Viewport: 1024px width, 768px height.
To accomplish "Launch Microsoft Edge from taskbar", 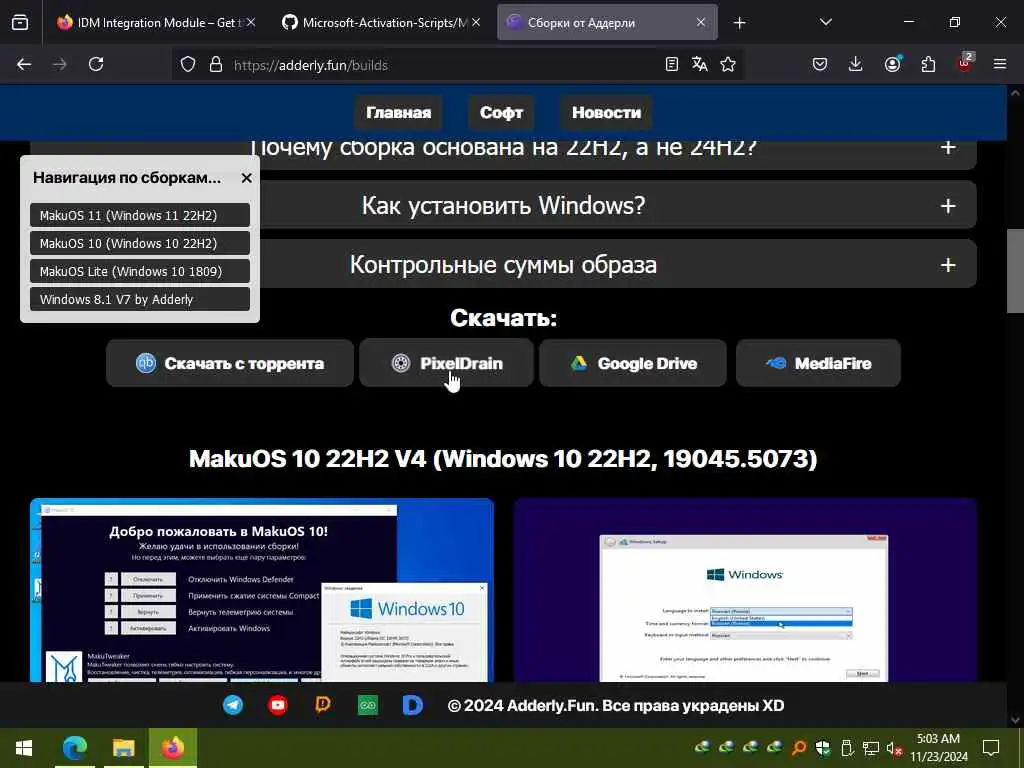I will coord(74,748).
